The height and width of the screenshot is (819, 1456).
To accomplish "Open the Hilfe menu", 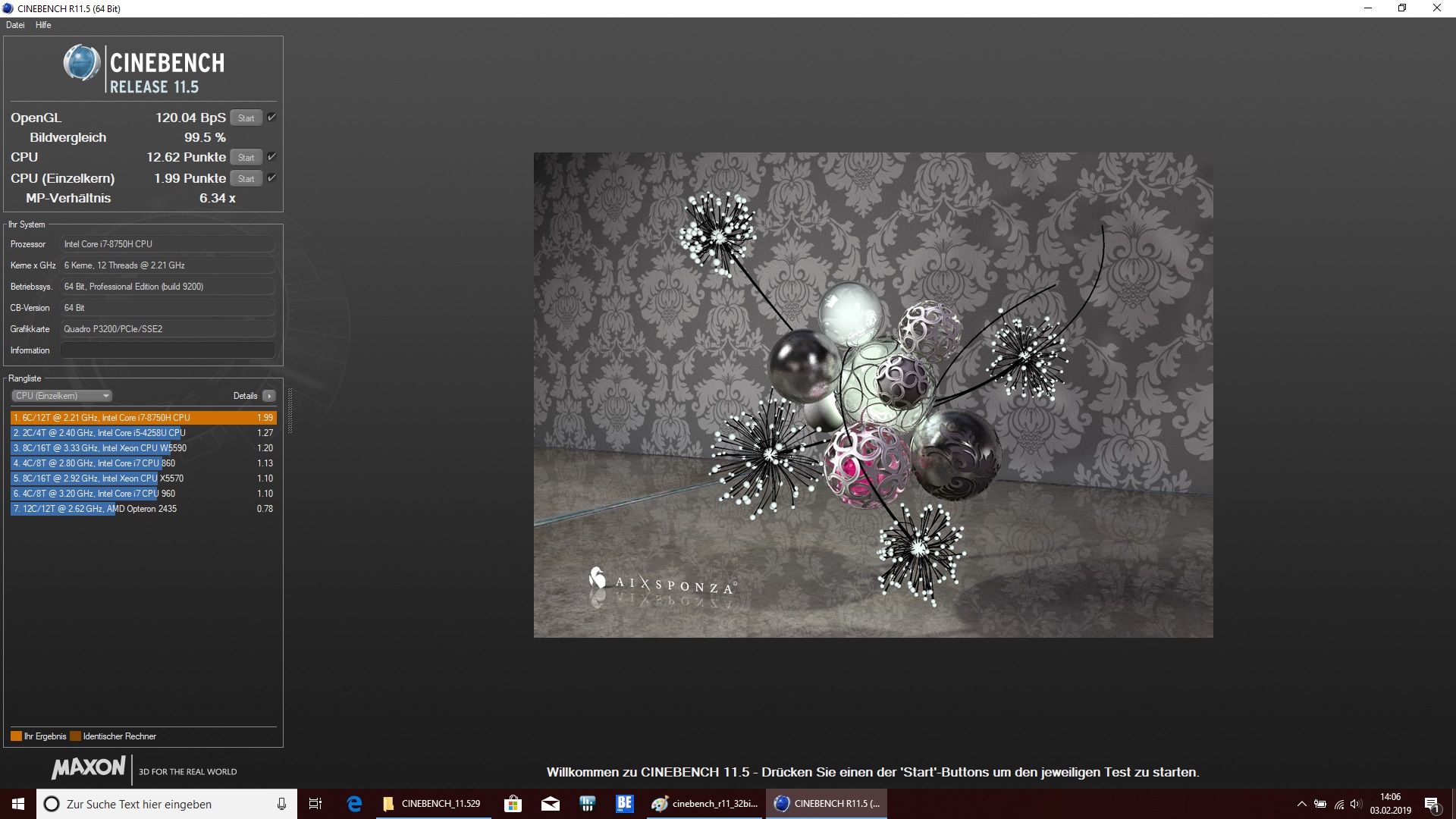I will pos(43,25).
